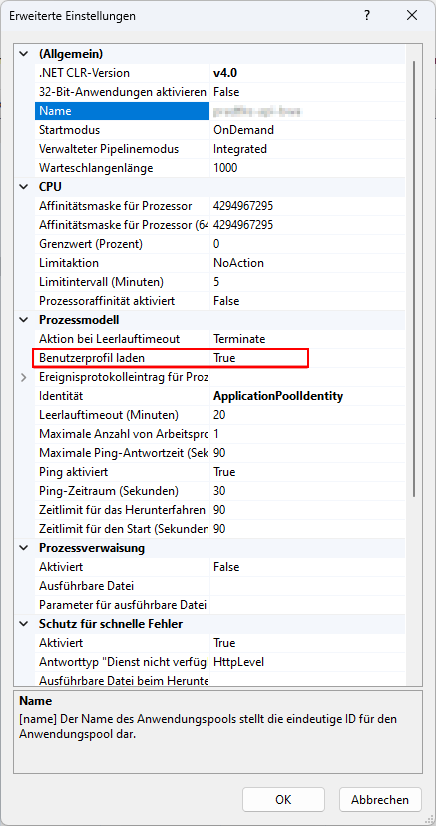Click the help question mark icon
436x826 pixels.
coord(367,16)
